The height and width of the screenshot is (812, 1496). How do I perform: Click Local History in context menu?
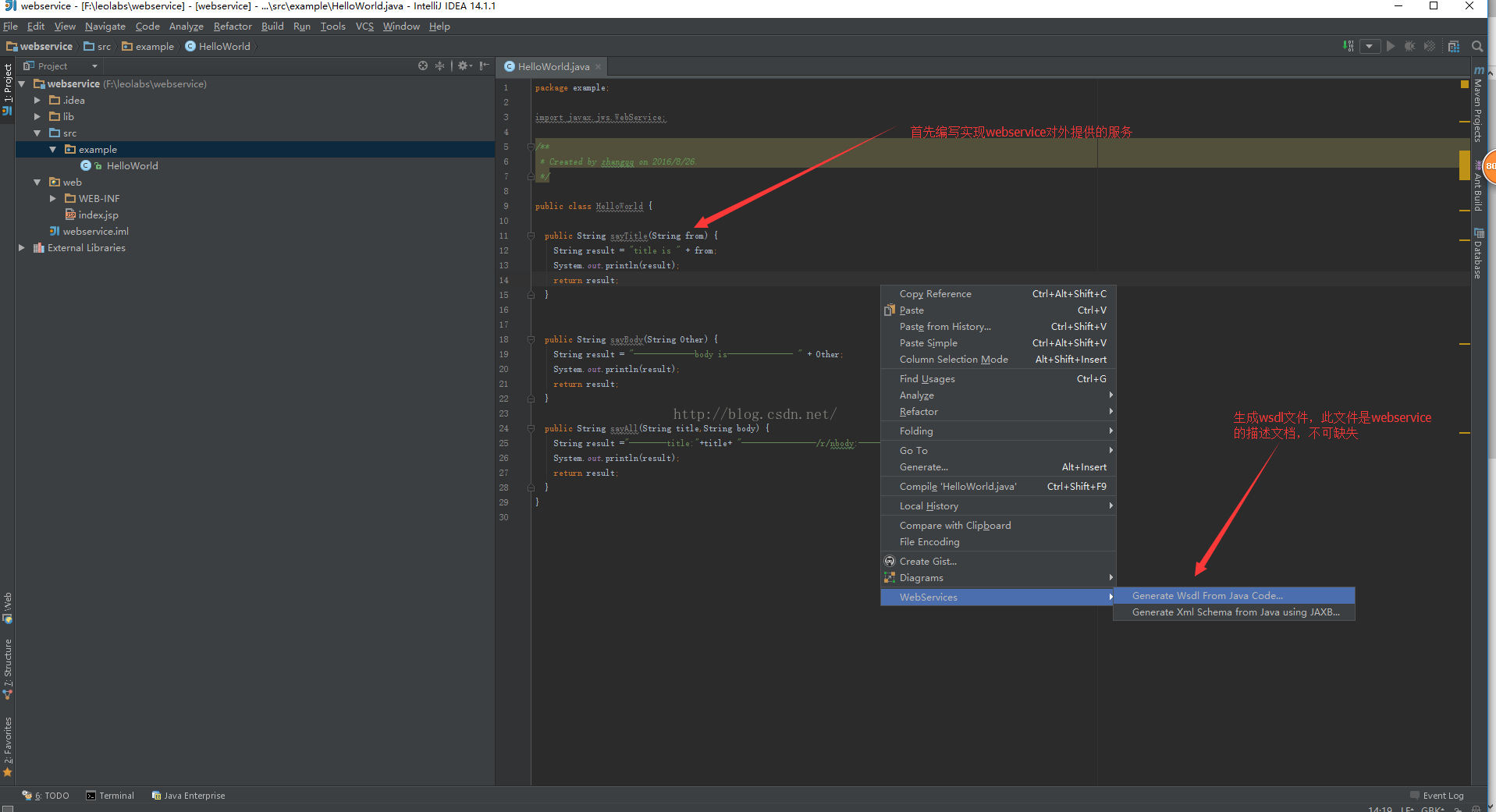(x=998, y=505)
